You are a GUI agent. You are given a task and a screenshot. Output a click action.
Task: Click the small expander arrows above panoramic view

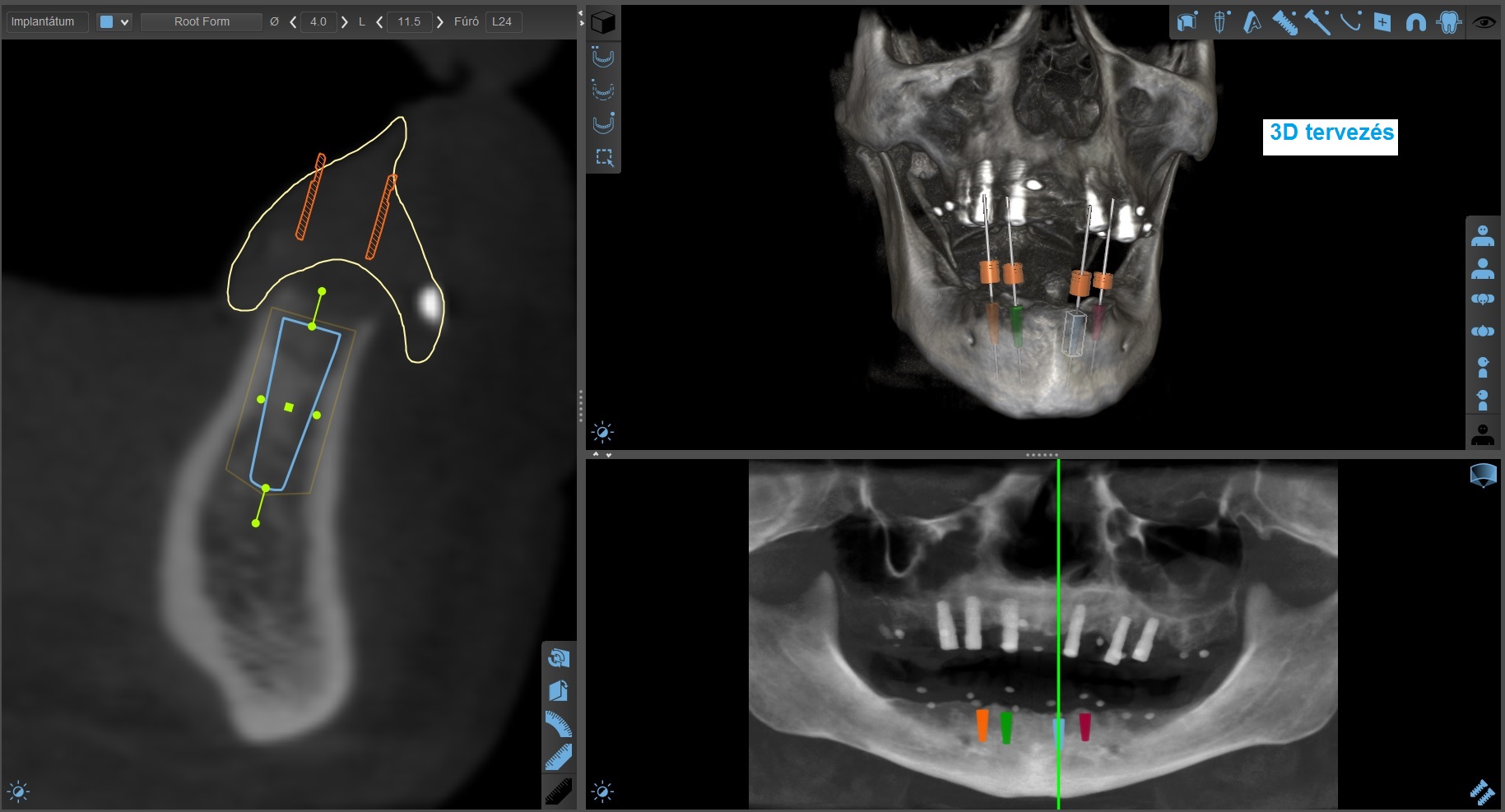(x=602, y=454)
